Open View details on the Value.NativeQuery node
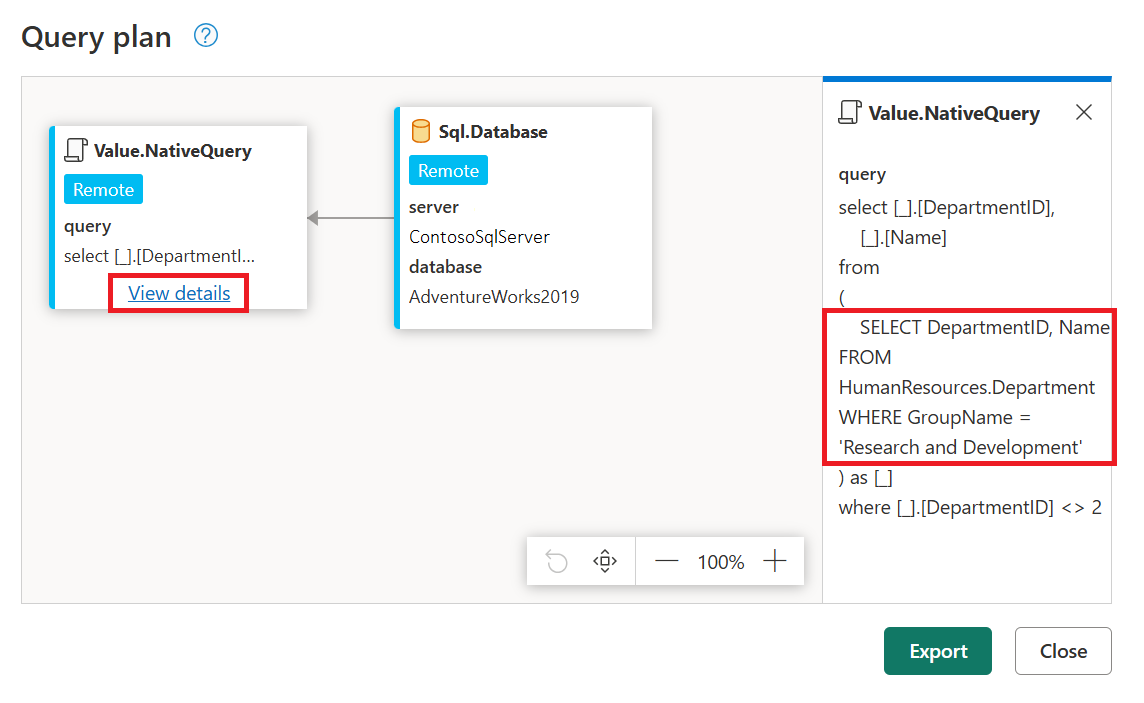The image size is (1144, 703). 178,292
